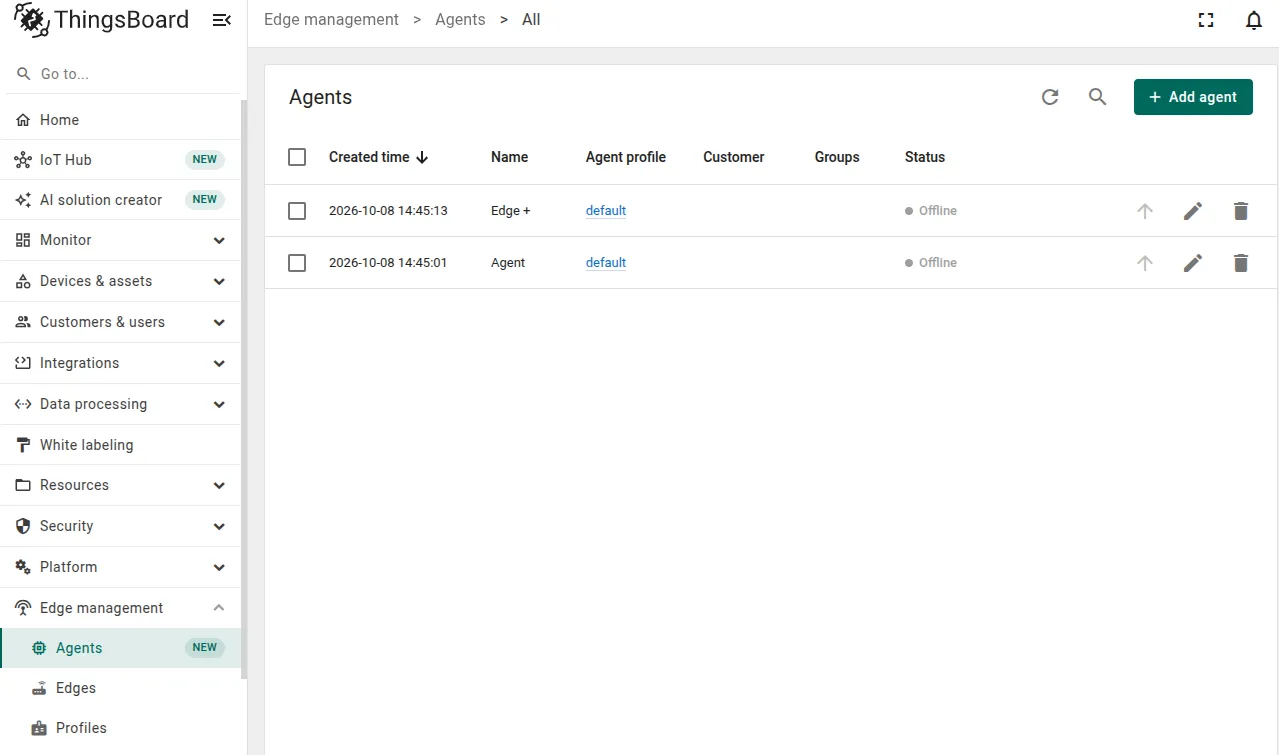Click the ThingsBoard logo
1279x755 pixels.
(101, 20)
